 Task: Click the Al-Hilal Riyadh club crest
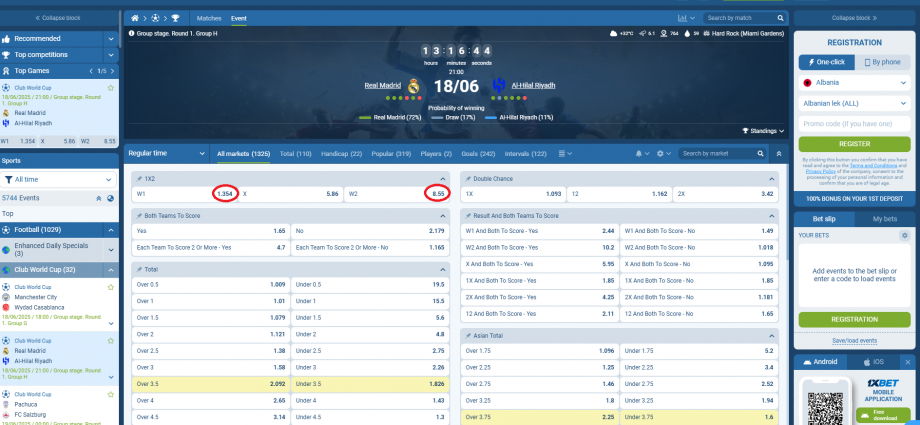(499, 86)
